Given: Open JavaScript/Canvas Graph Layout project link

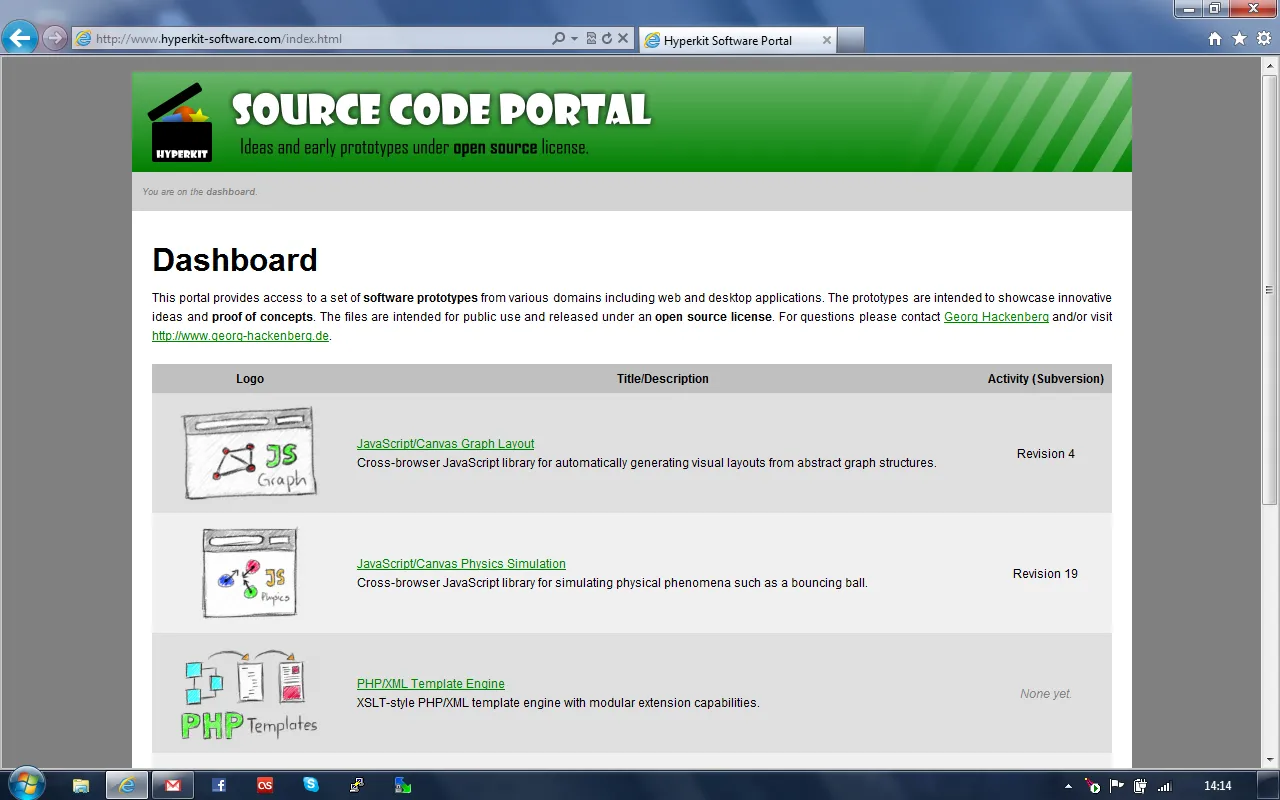Looking at the screenshot, I should 445,444.
